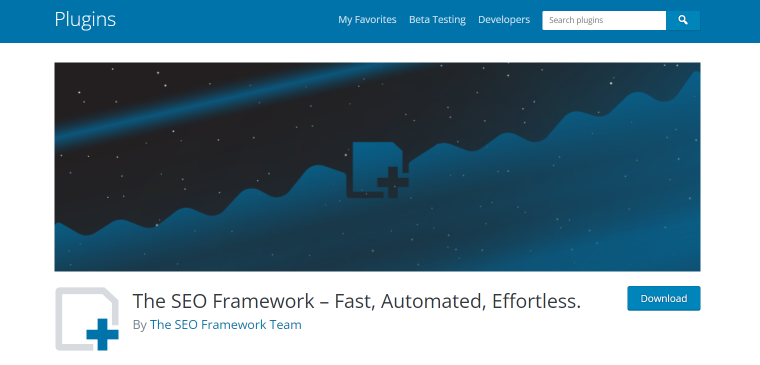
Task: Open My Favorites in header
Action: 367,20
